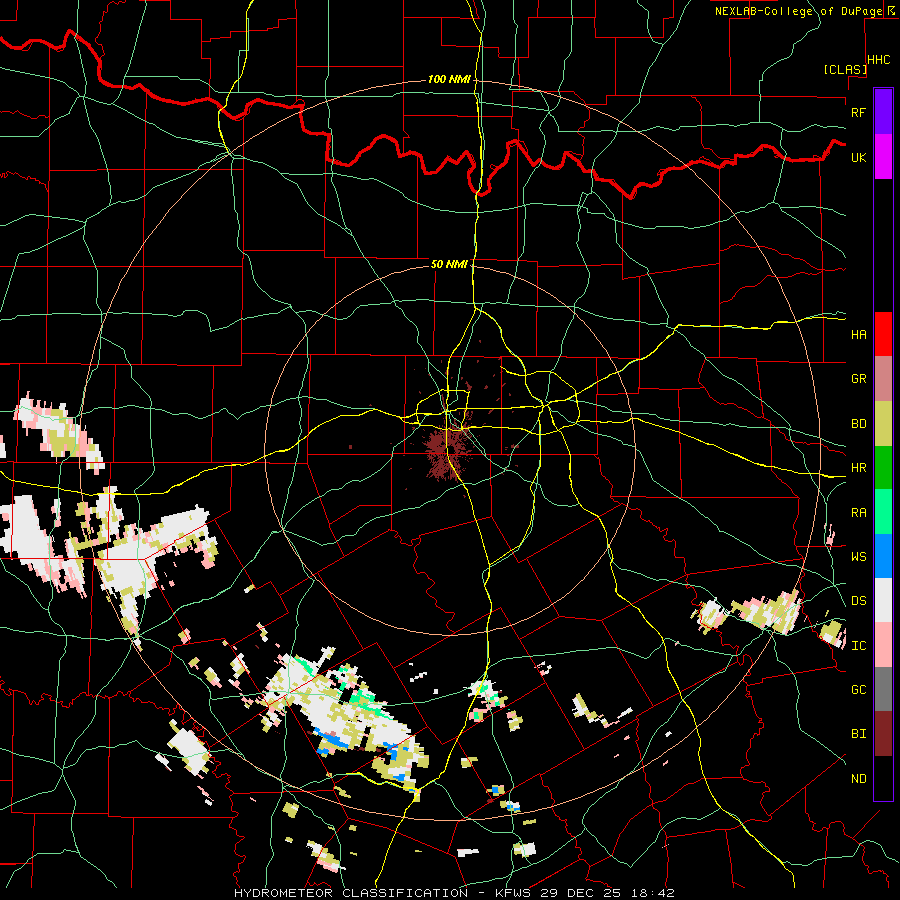
Task: Click the HHC product code label
Action: [x=879, y=60]
